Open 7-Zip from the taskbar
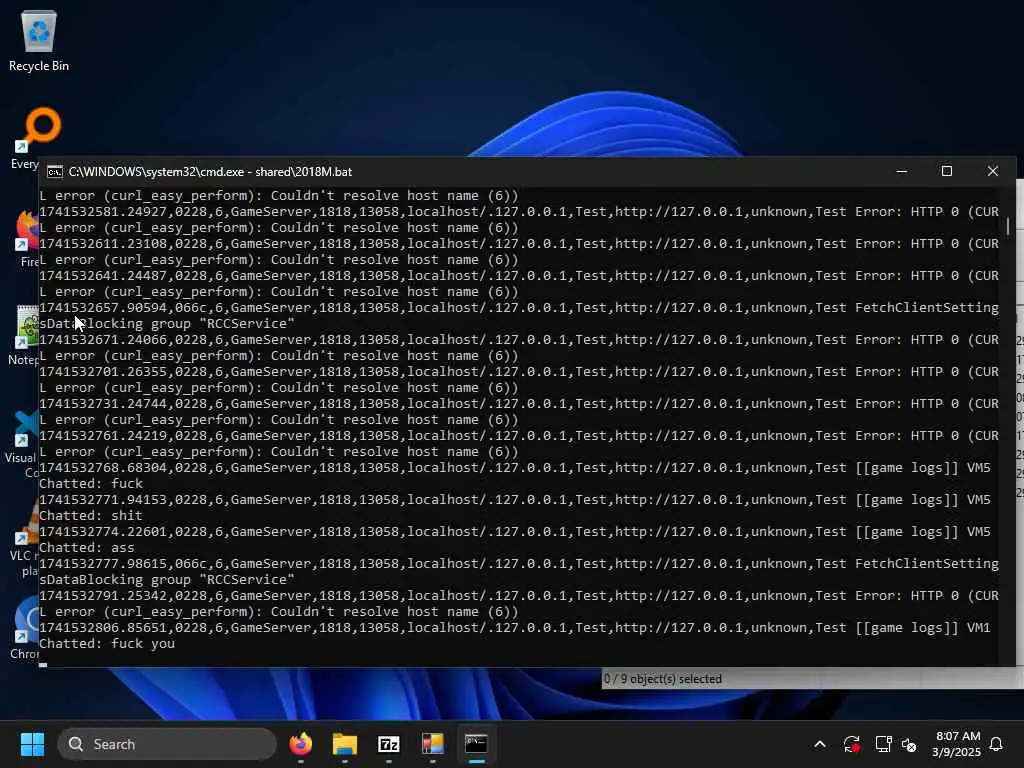This screenshot has width=1024, height=768. click(x=389, y=744)
